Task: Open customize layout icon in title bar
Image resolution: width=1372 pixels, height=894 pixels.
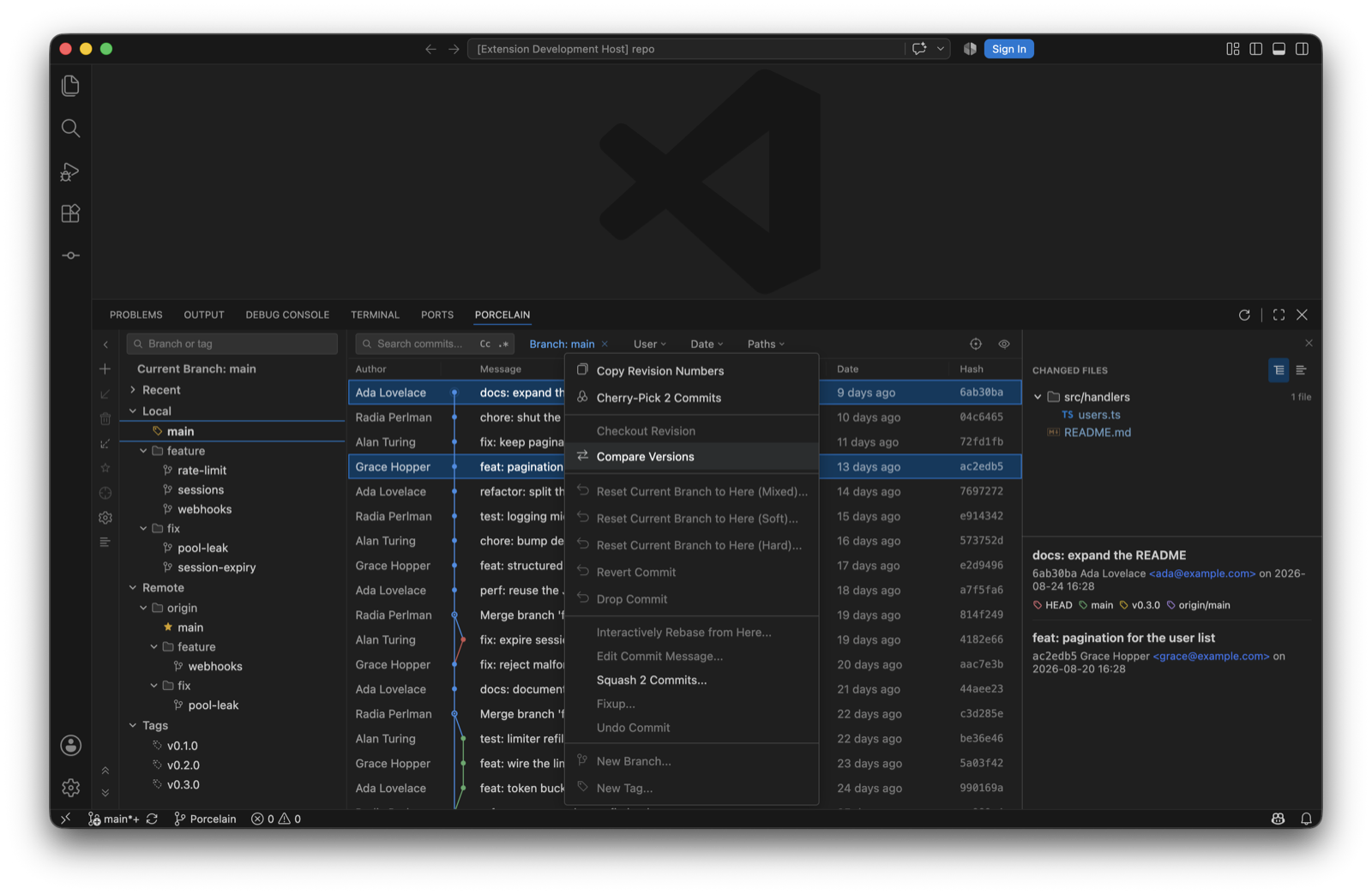Action: pos(1233,49)
